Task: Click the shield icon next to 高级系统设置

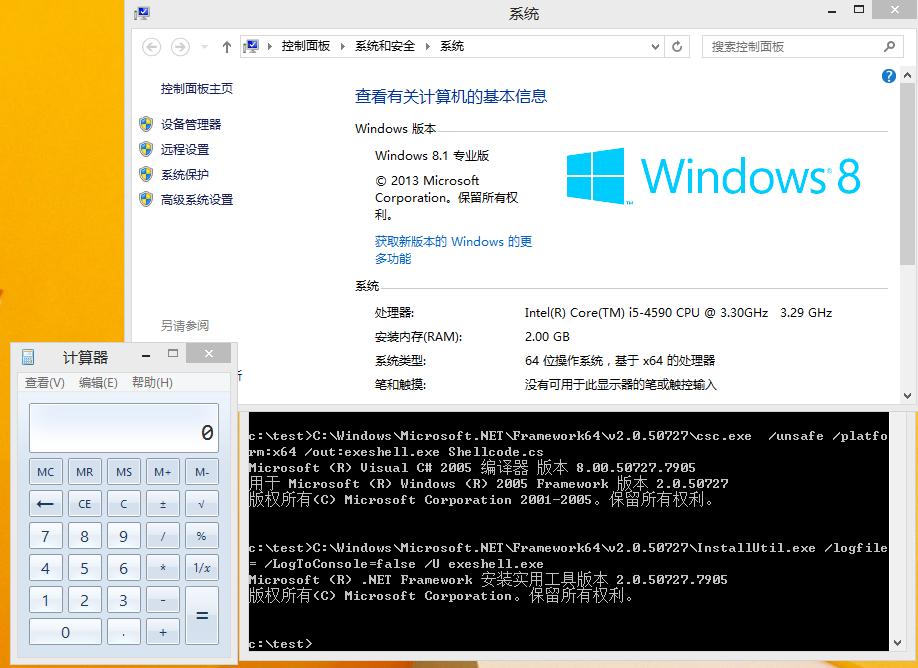Action: (146, 200)
